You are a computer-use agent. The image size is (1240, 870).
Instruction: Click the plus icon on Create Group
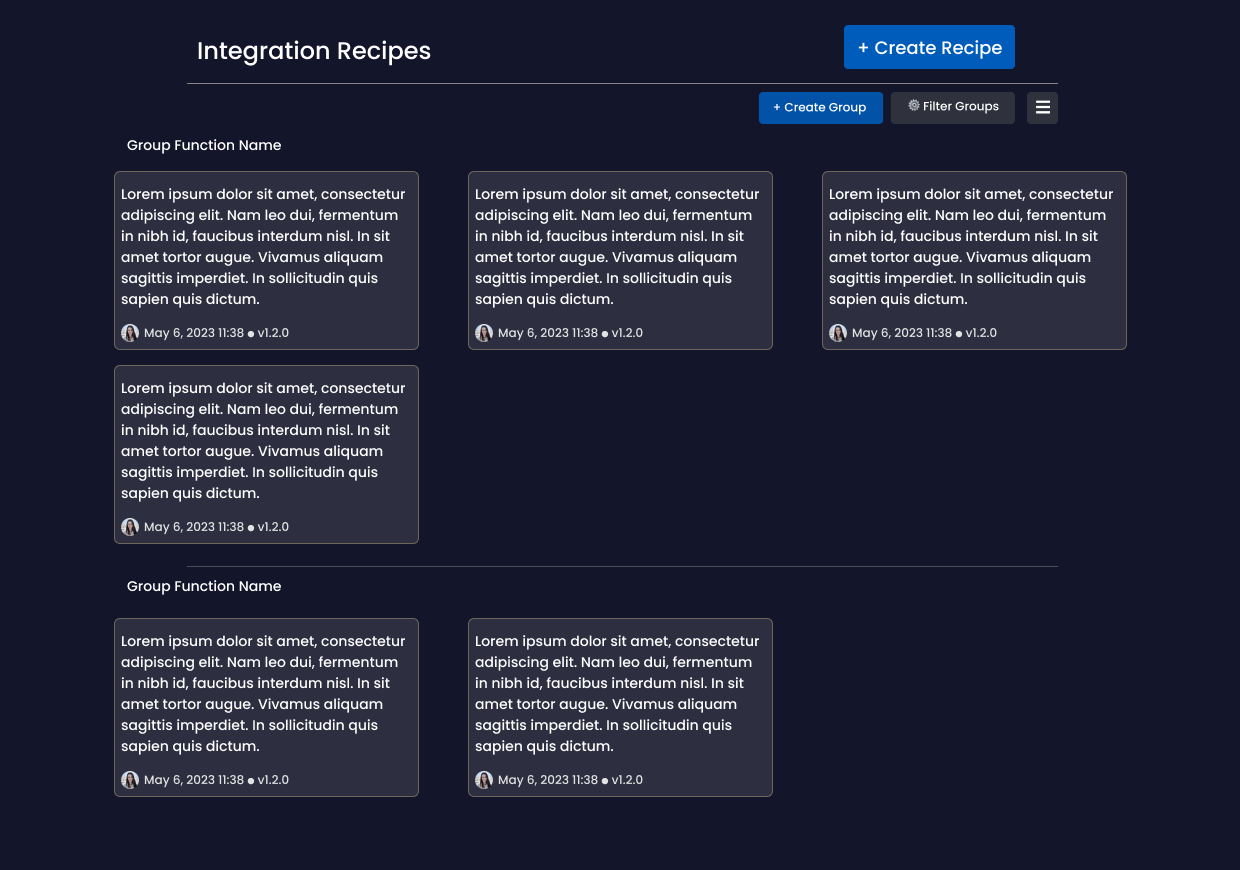pyautogui.click(x=775, y=107)
